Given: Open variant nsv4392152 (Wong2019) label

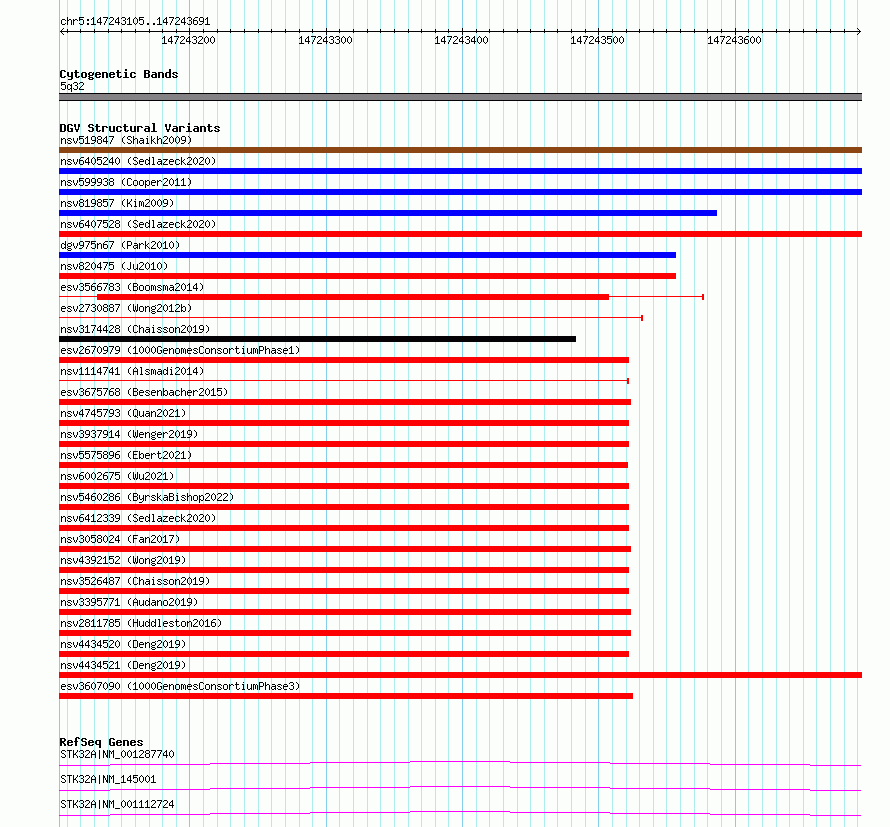Looking at the screenshot, I should pyautogui.click(x=123, y=560).
